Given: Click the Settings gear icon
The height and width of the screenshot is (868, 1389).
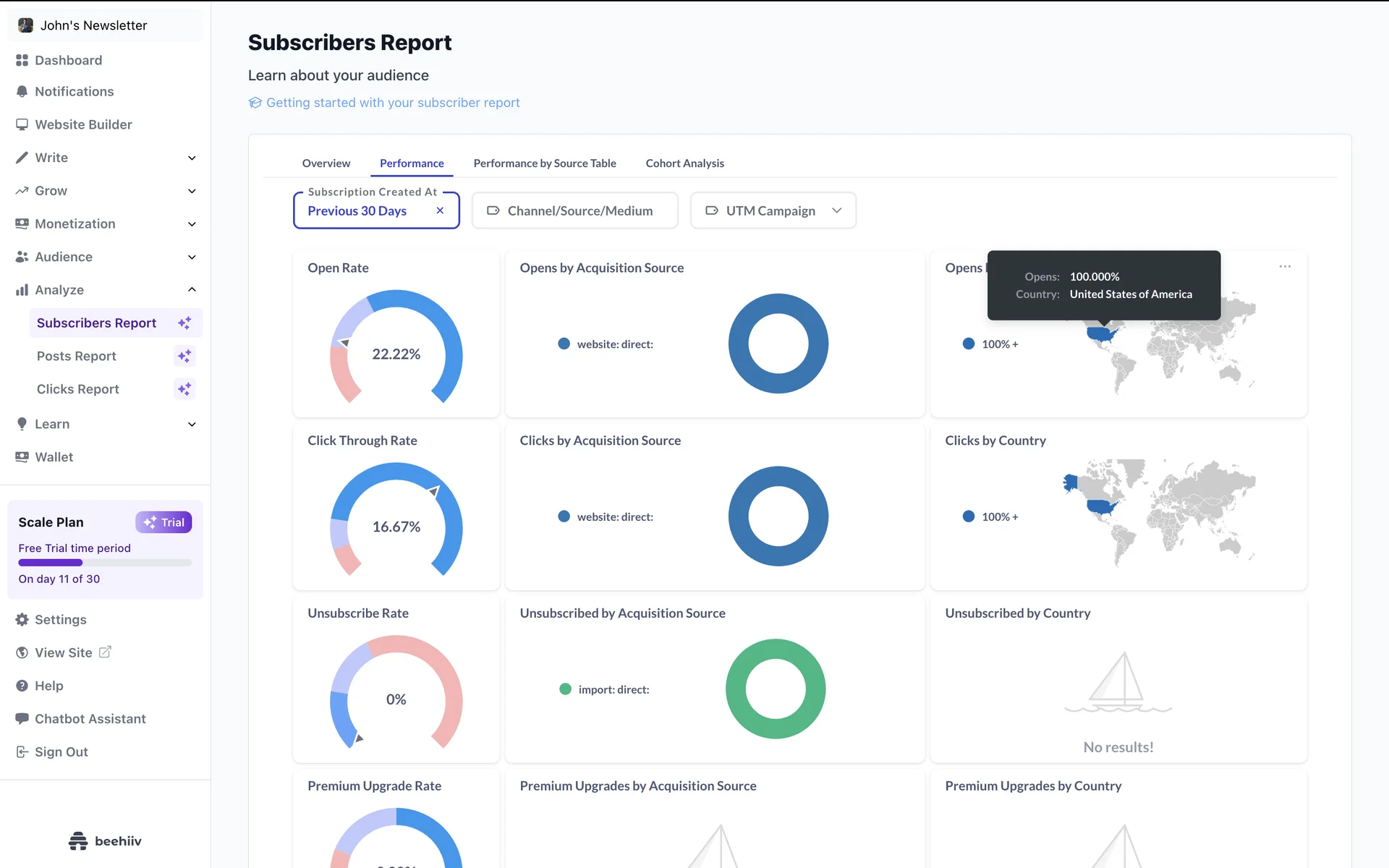Looking at the screenshot, I should [x=22, y=620].
